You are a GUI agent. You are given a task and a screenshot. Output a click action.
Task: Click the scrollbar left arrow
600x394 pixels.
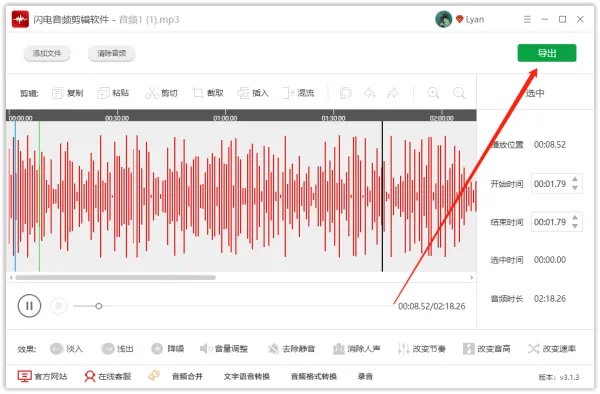(11, 278)
